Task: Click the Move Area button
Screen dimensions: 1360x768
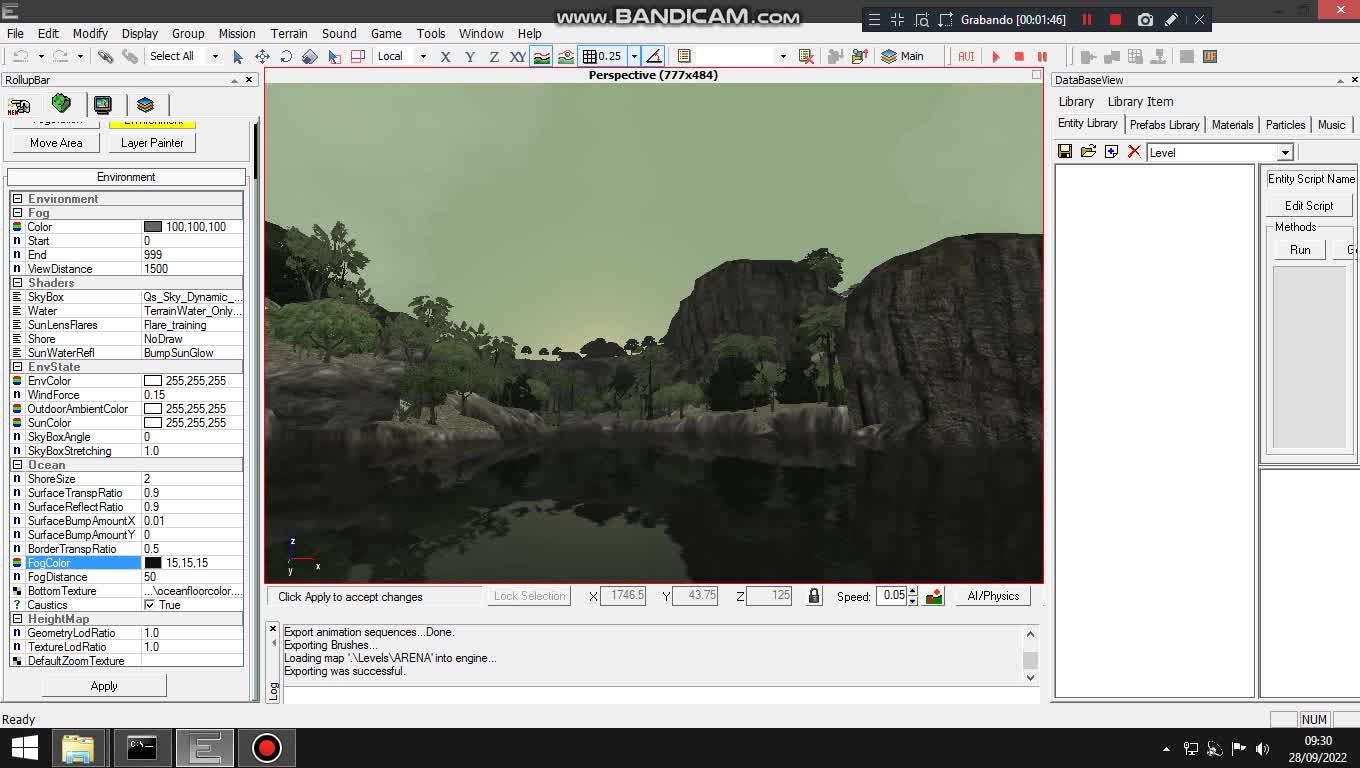Action: tap(56, 143)
